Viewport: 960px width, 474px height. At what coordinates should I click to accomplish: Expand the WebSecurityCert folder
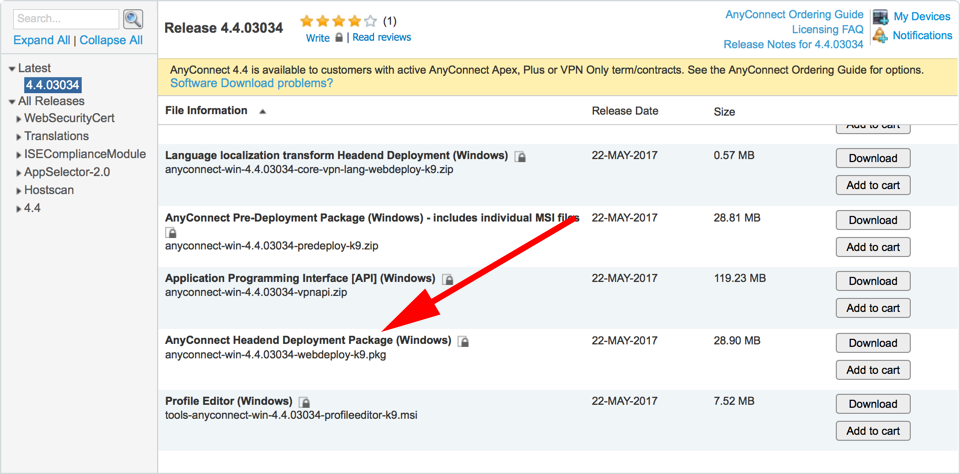point(19,119)
